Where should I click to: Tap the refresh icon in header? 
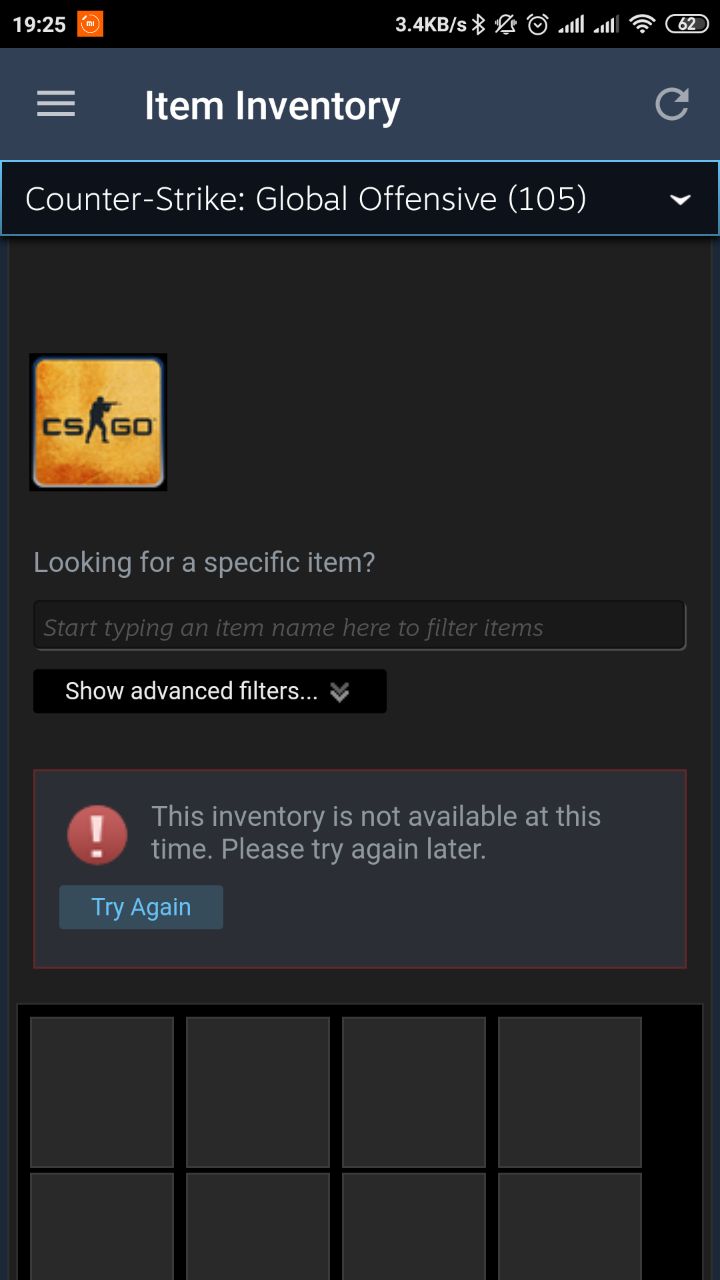click(672, 104)
